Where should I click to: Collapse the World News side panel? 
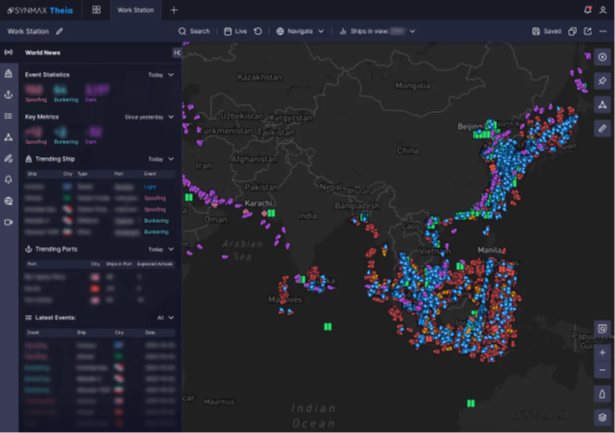click(178, 51)
